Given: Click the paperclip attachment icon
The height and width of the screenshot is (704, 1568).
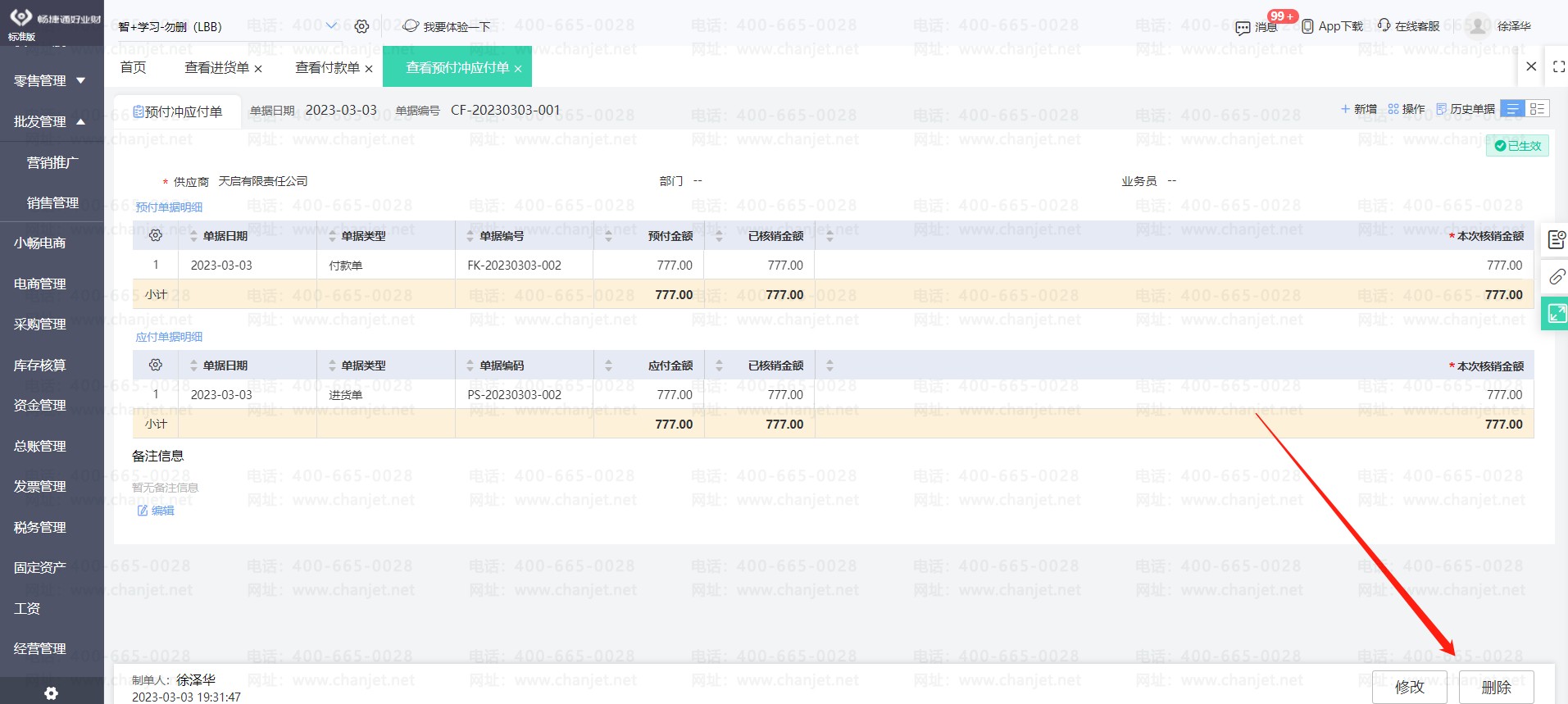Looking at the screenshot, I should click(x=1556, y=277).
